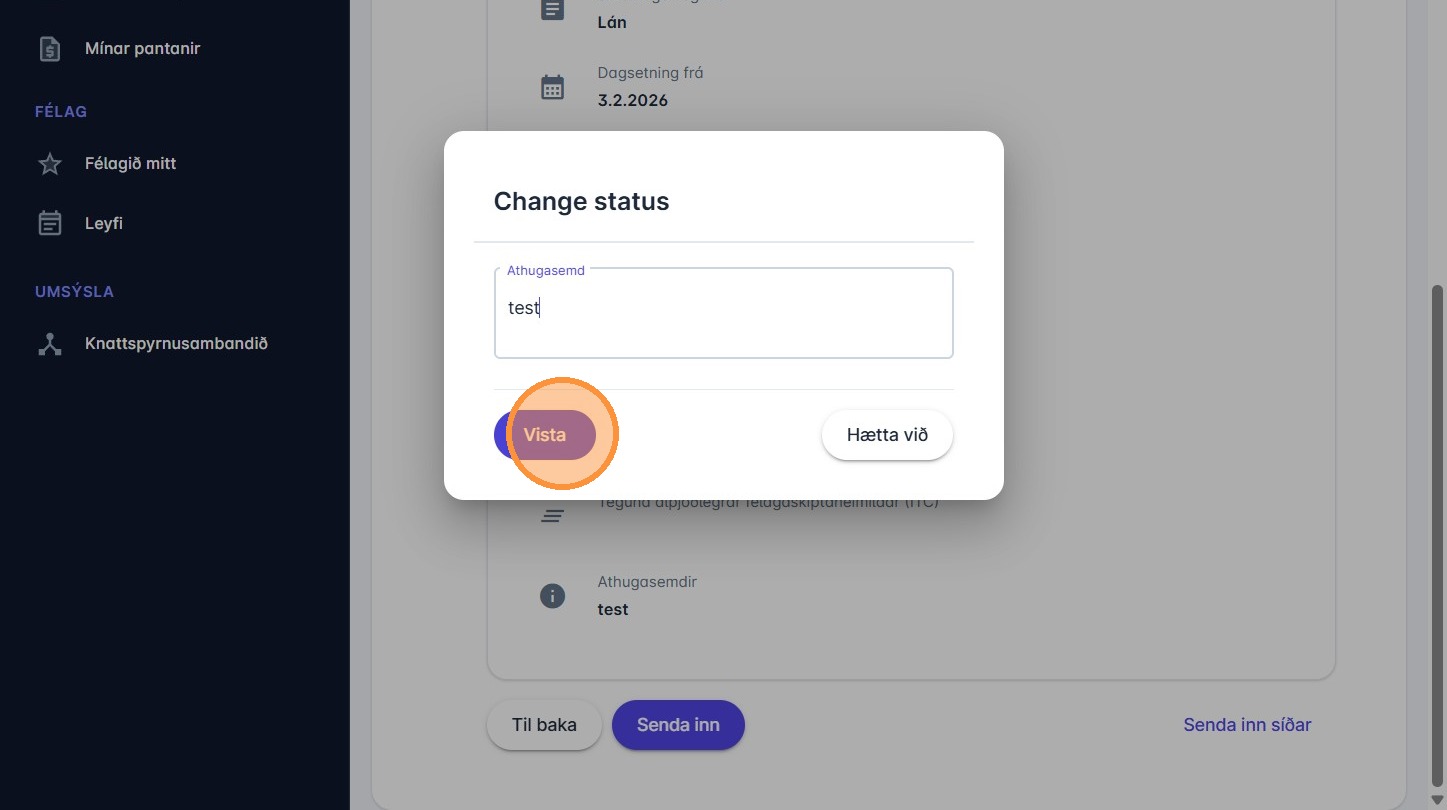Click the info icon beside Athugasemdir

(x=553, y=596)
